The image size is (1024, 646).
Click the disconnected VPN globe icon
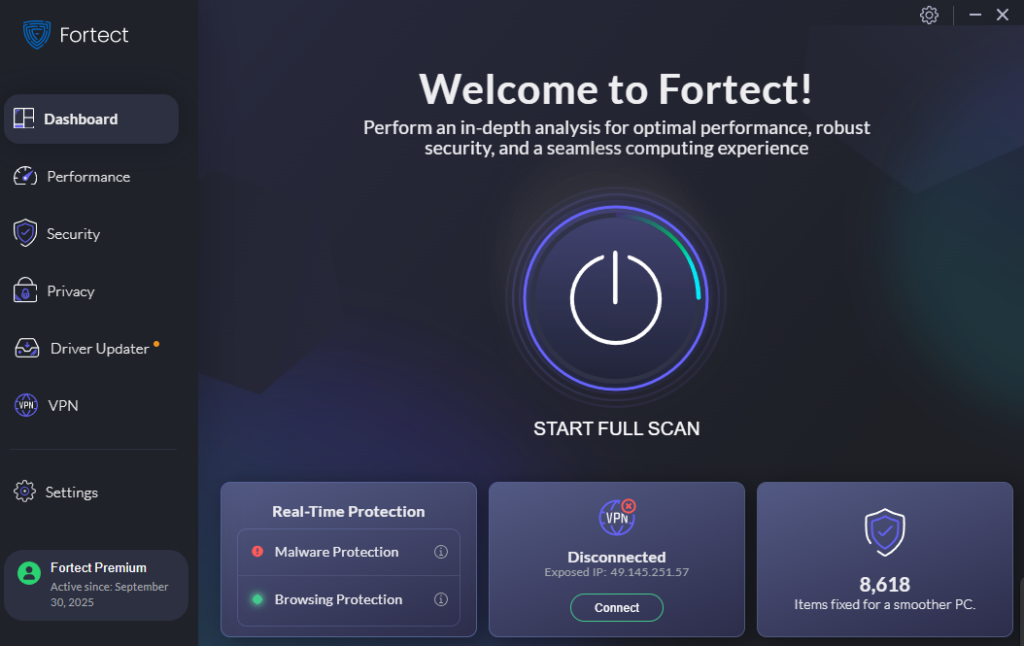pyautogui.click(x=617, y=517)
